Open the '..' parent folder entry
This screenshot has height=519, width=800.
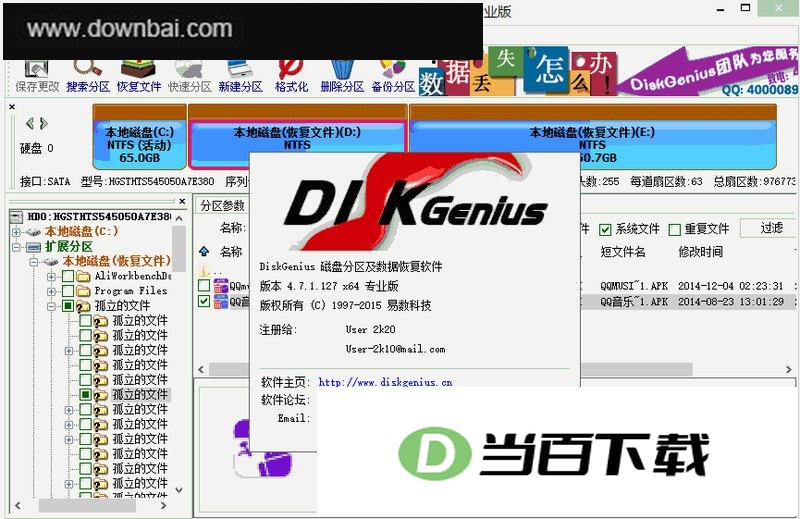[211, 271]
